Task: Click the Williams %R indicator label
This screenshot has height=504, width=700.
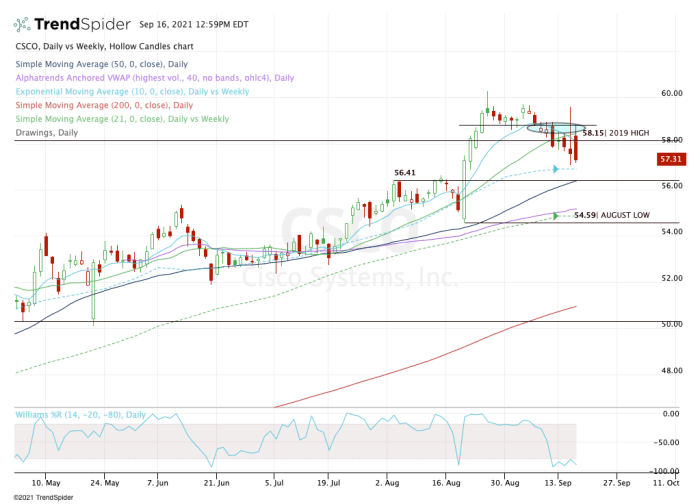Action: pos(80,415)
